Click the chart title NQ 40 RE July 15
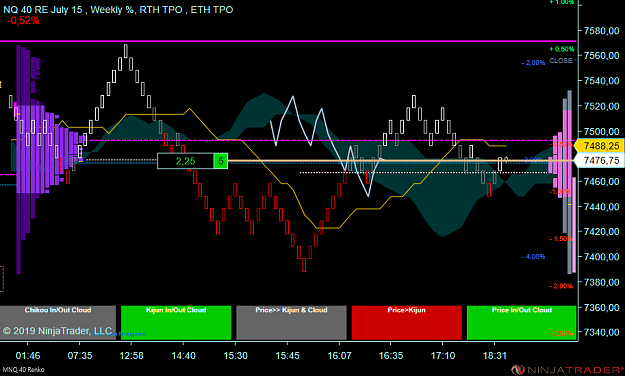Viewport: 625px width, 376px height. [x=43, y=10]
